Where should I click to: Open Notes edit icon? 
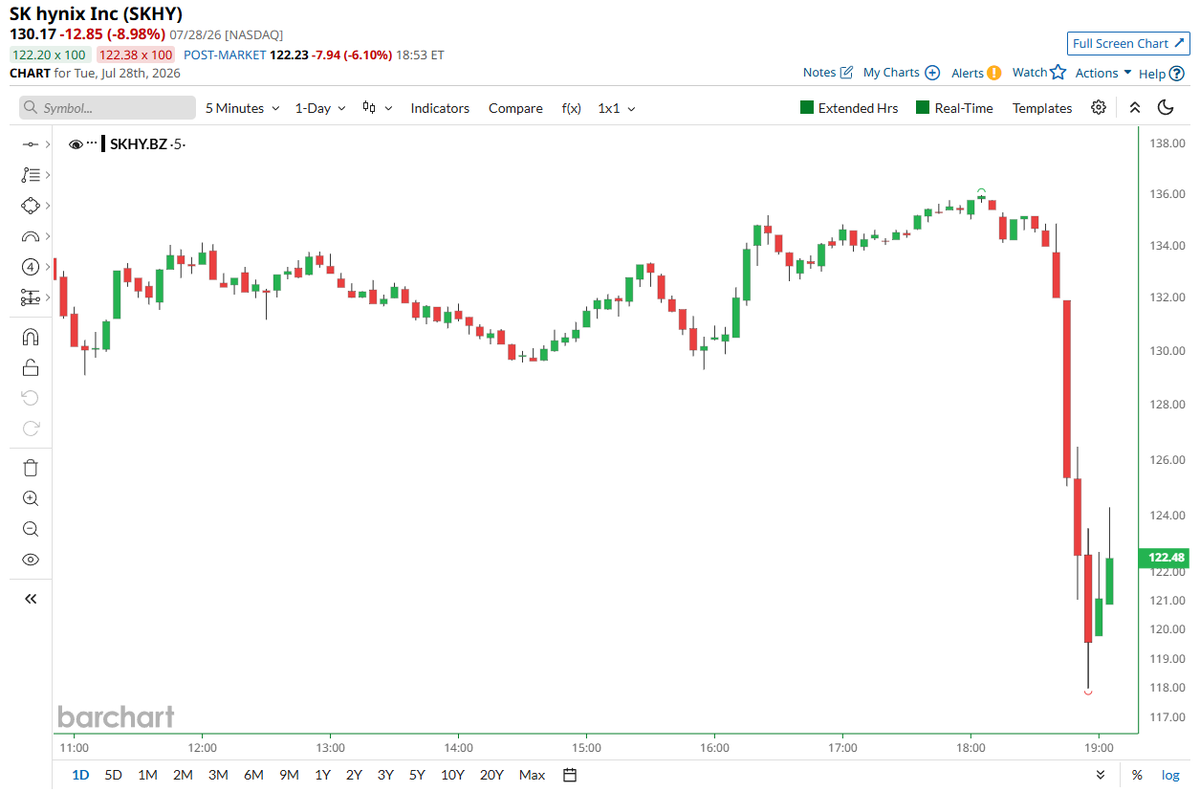coord(846,72)
